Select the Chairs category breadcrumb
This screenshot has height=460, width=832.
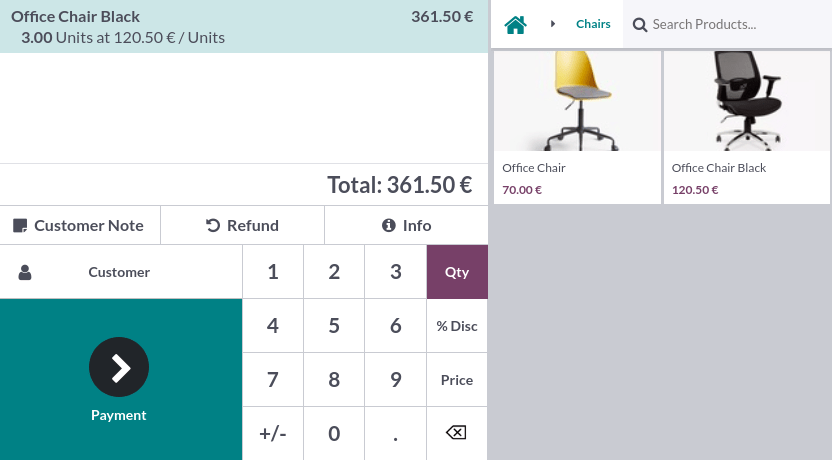[593, 24]
